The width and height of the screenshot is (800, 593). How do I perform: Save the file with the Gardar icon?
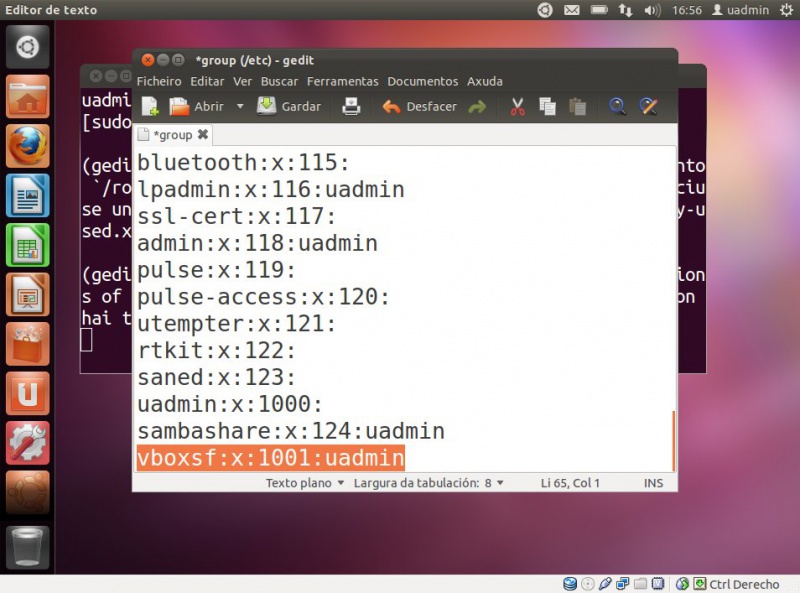266,106
